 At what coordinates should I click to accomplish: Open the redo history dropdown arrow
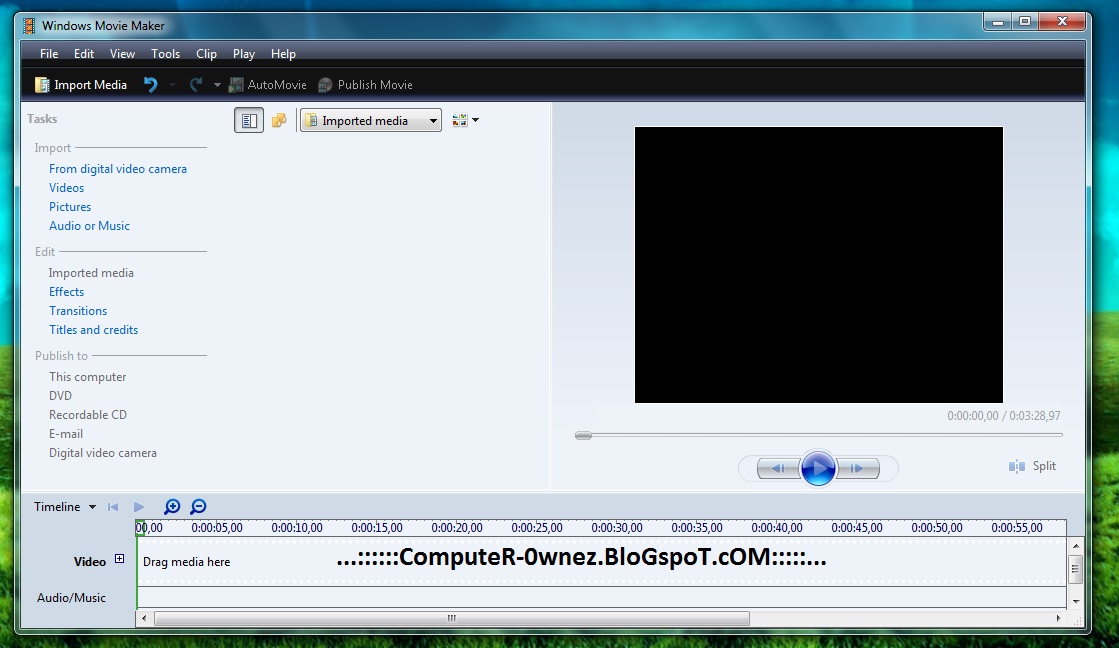click(x=217, y=85)
